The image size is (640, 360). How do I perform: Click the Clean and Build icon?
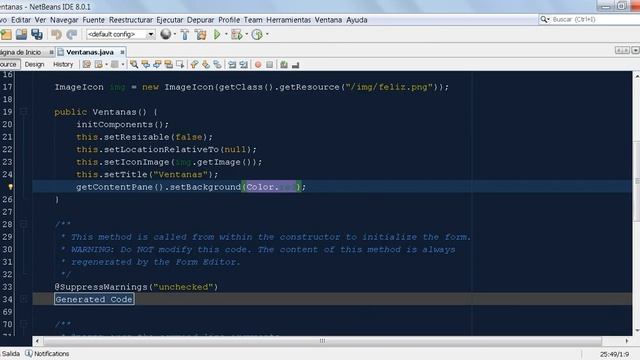pyautogui.click(x=201, y=35)
